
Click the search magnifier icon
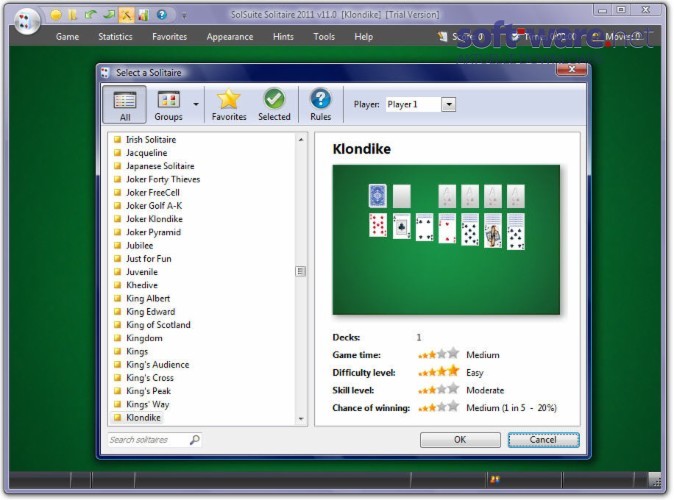coord(195,440)
